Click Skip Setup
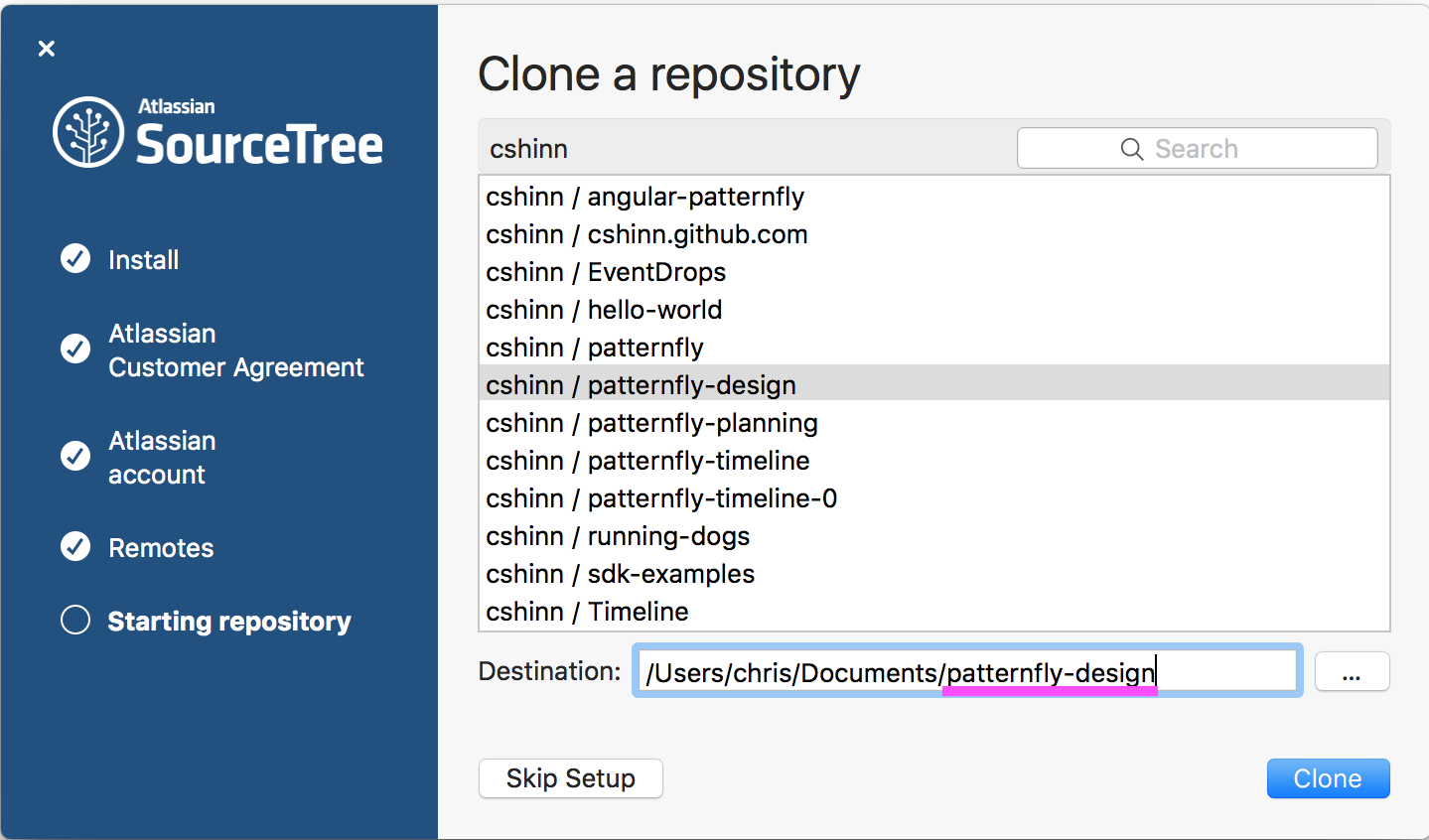 point(570,778)
